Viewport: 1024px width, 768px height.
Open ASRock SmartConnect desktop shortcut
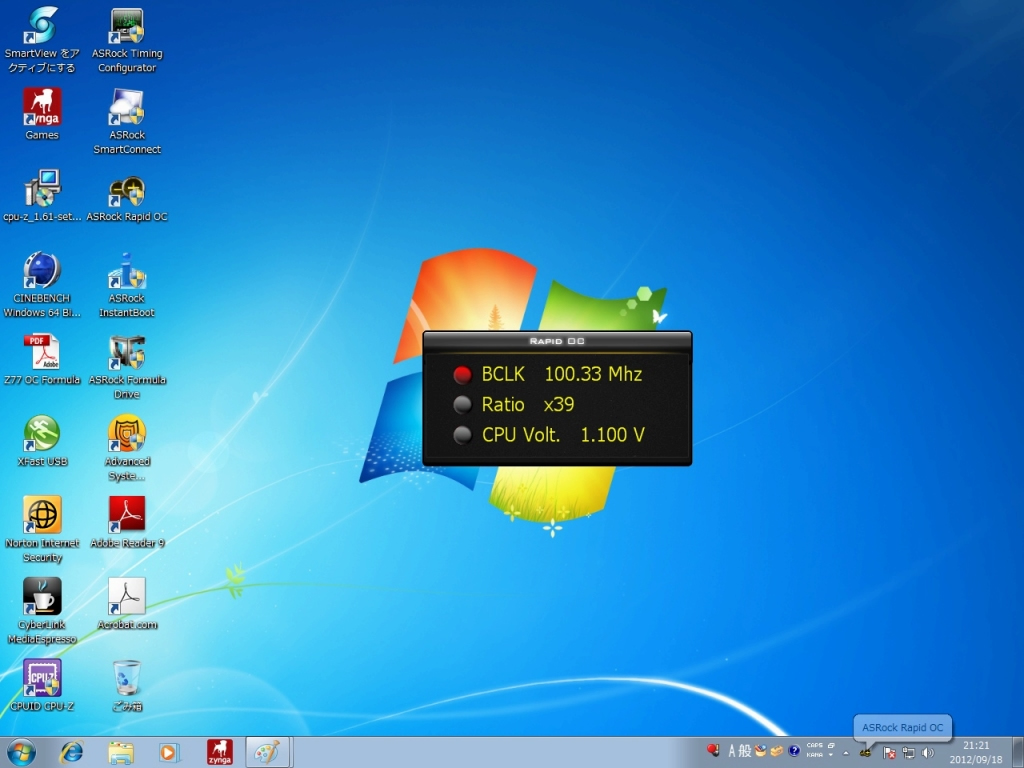pyautogui.click(x=127, y=121)
